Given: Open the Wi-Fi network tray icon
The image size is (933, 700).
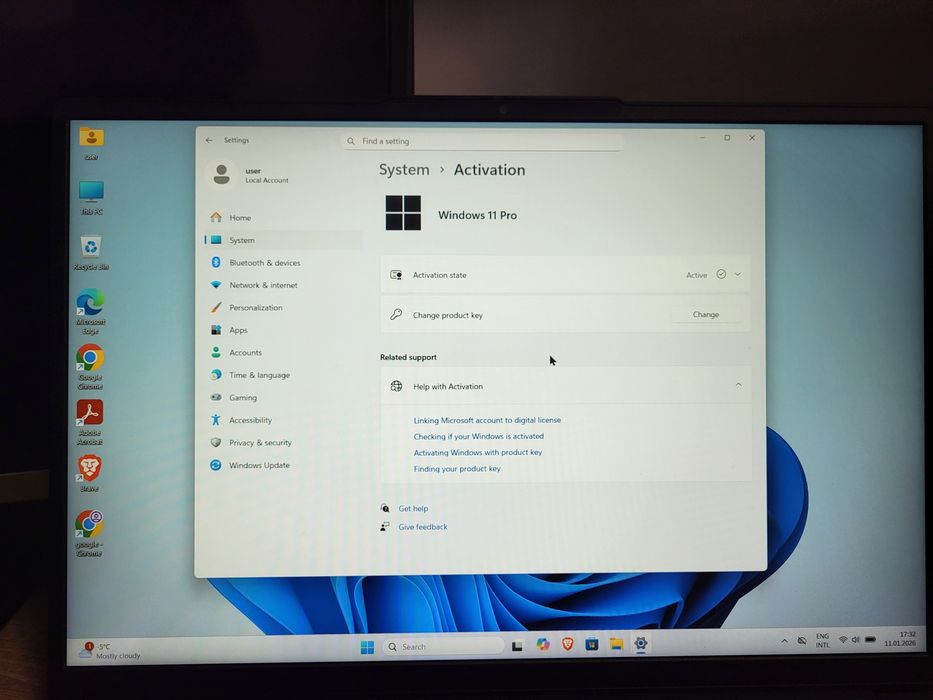Looking at the screenshot, I should point(843,640).
